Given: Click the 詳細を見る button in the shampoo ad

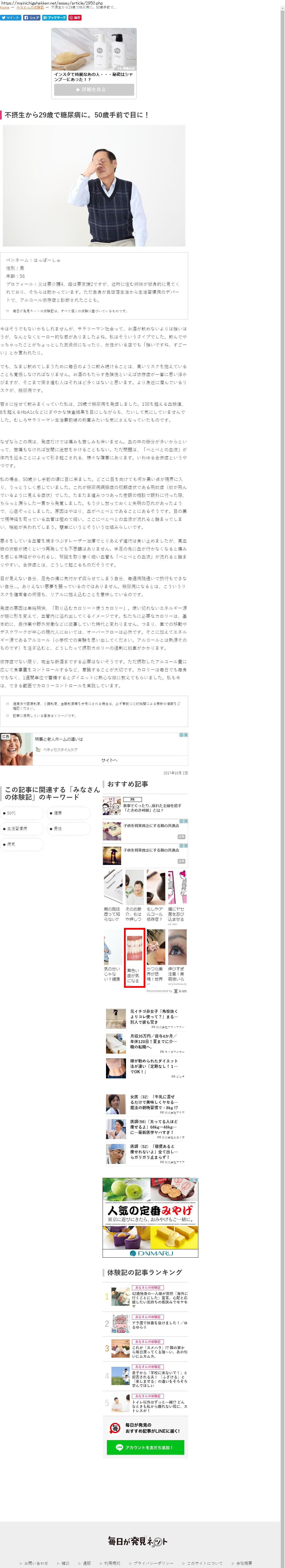Looking at the screenshot, I should (x=94, y=89).
